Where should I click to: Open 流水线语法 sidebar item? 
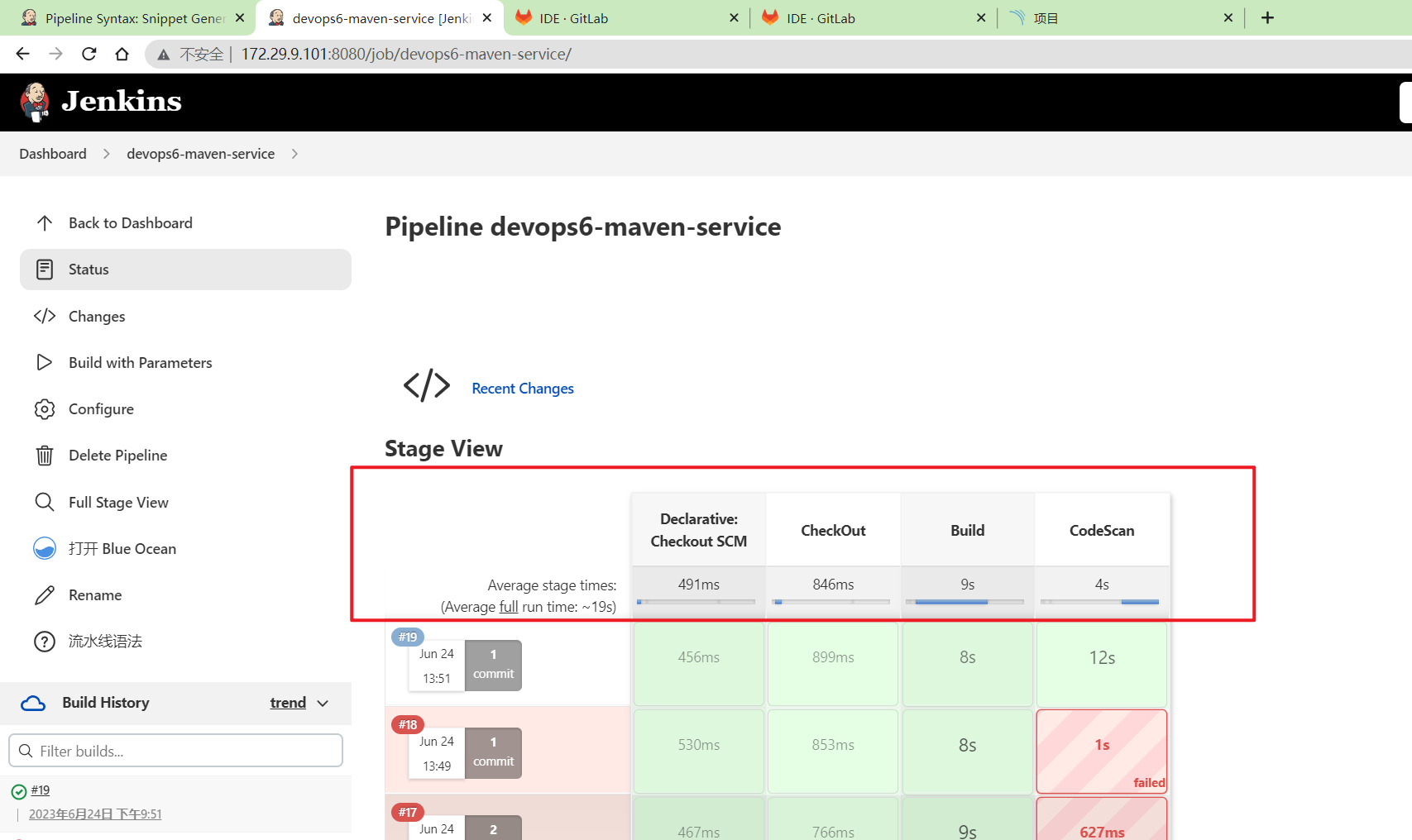point(185,642)
